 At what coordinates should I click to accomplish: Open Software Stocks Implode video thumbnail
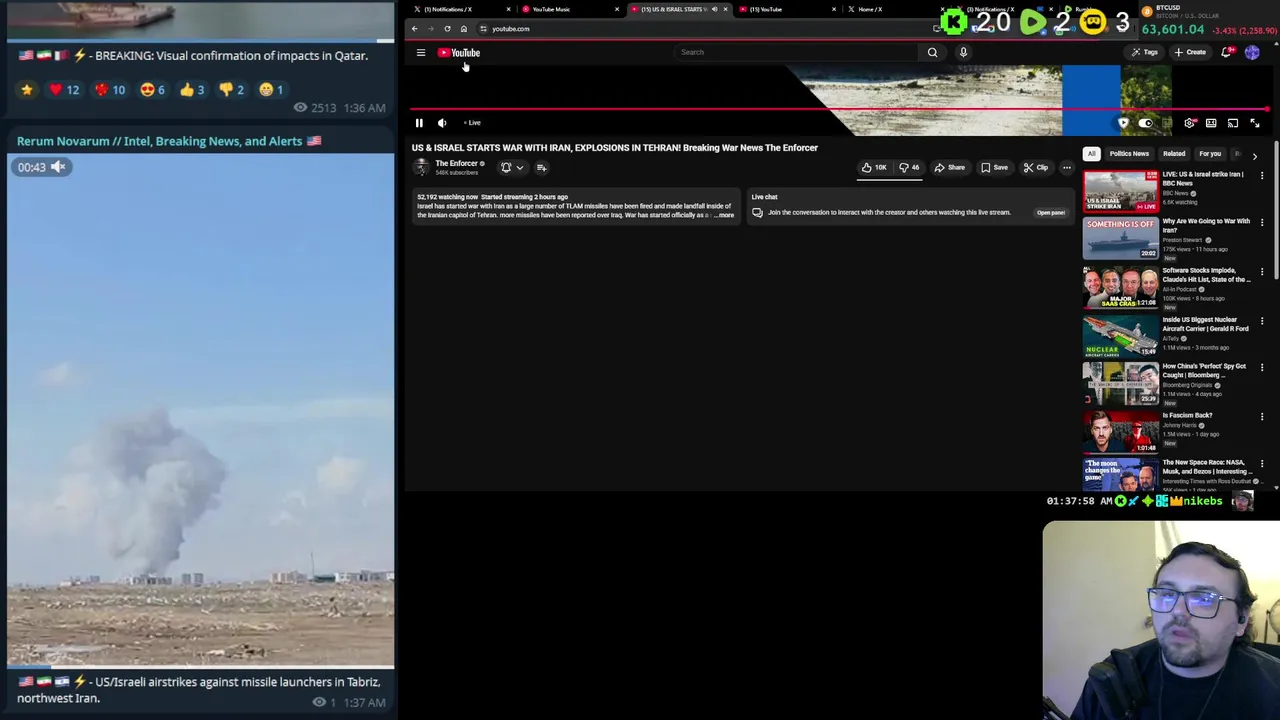pyautogui.click(x=1120, y=287)
